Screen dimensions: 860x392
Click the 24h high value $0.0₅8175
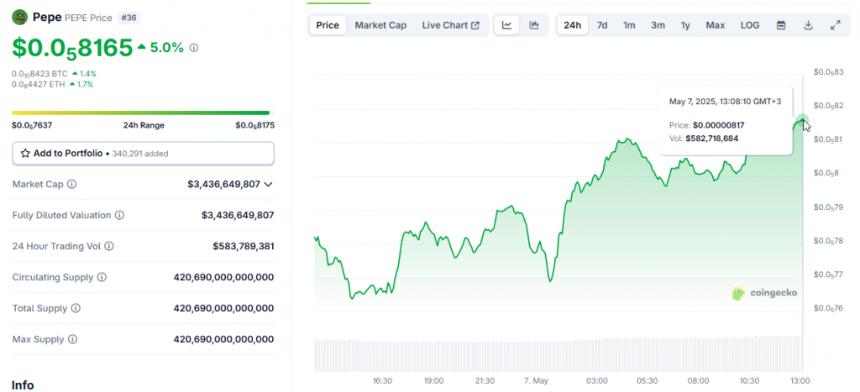[x=255, y=126]
